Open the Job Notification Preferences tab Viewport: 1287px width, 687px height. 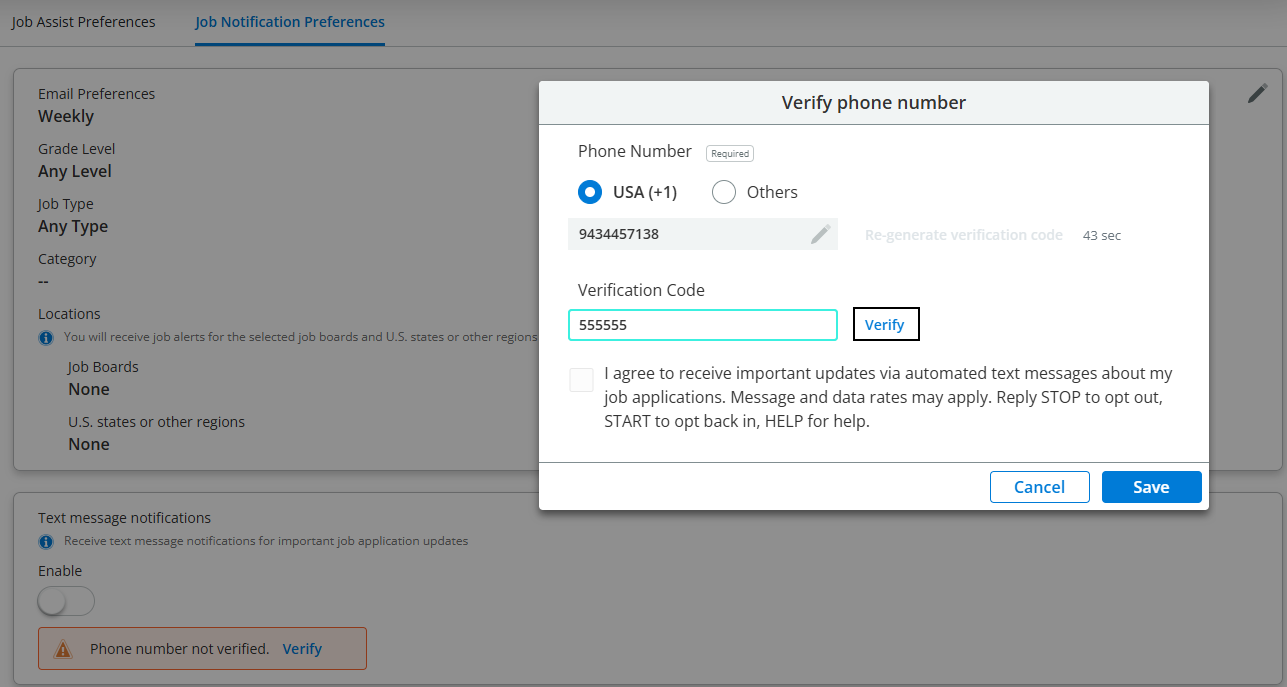click(290, 21)
